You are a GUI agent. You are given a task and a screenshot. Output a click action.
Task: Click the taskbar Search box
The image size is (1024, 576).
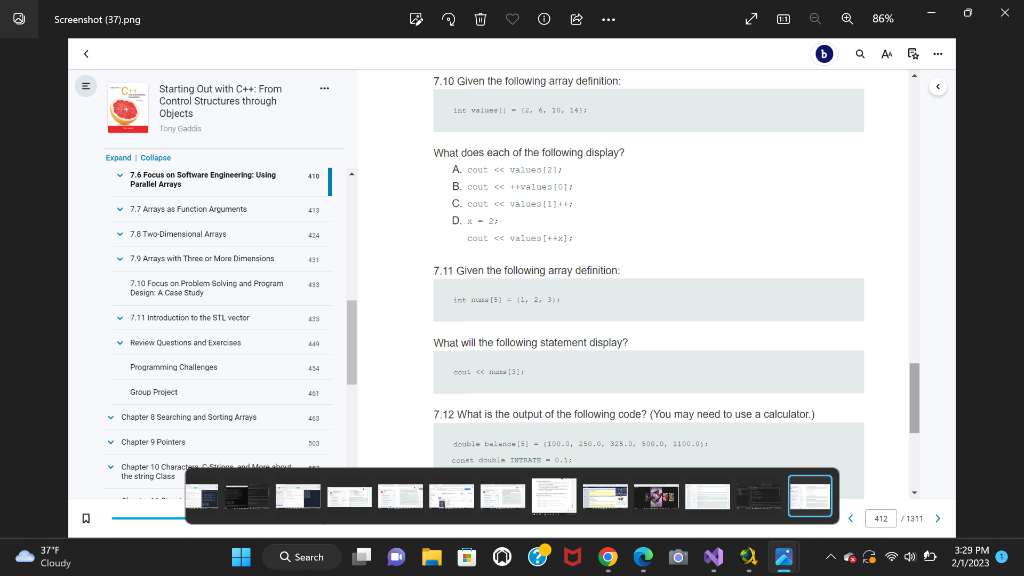[302, 557]
